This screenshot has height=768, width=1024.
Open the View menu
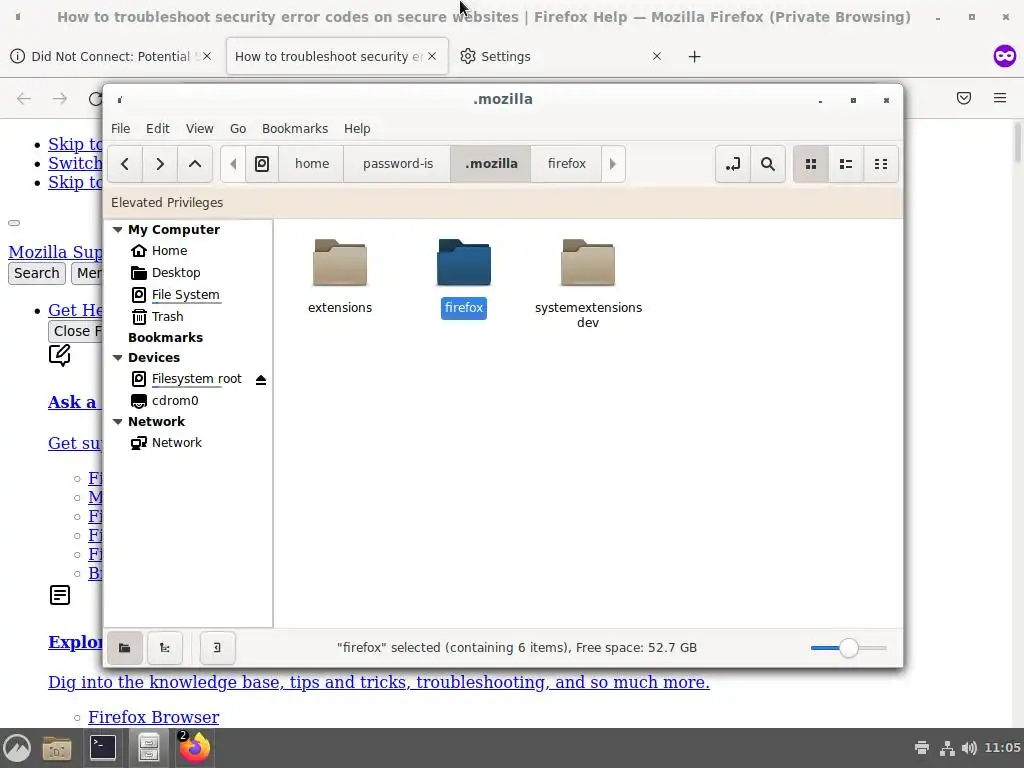pos(199,129)
